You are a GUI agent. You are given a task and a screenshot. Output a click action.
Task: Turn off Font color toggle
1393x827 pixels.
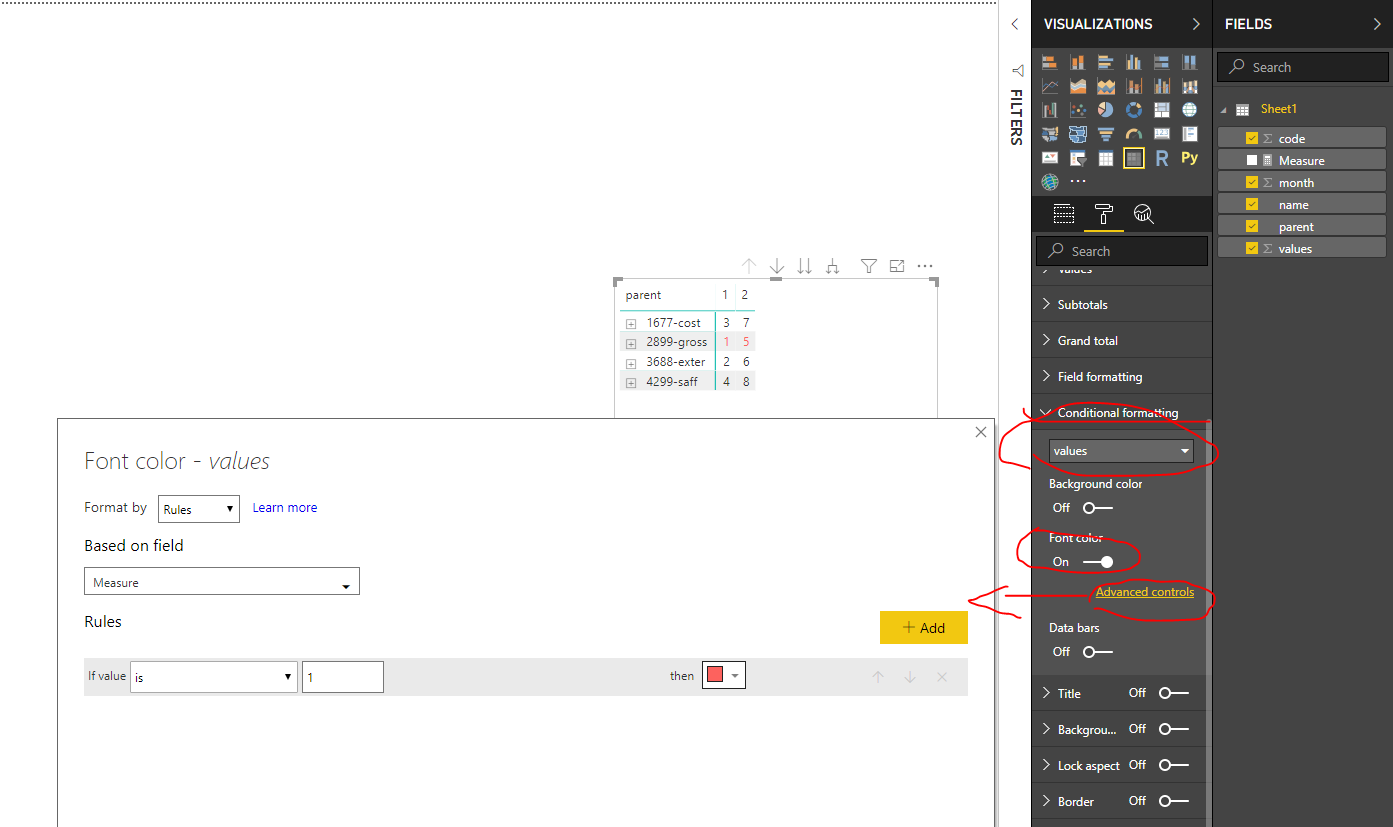coord(1098,562)
